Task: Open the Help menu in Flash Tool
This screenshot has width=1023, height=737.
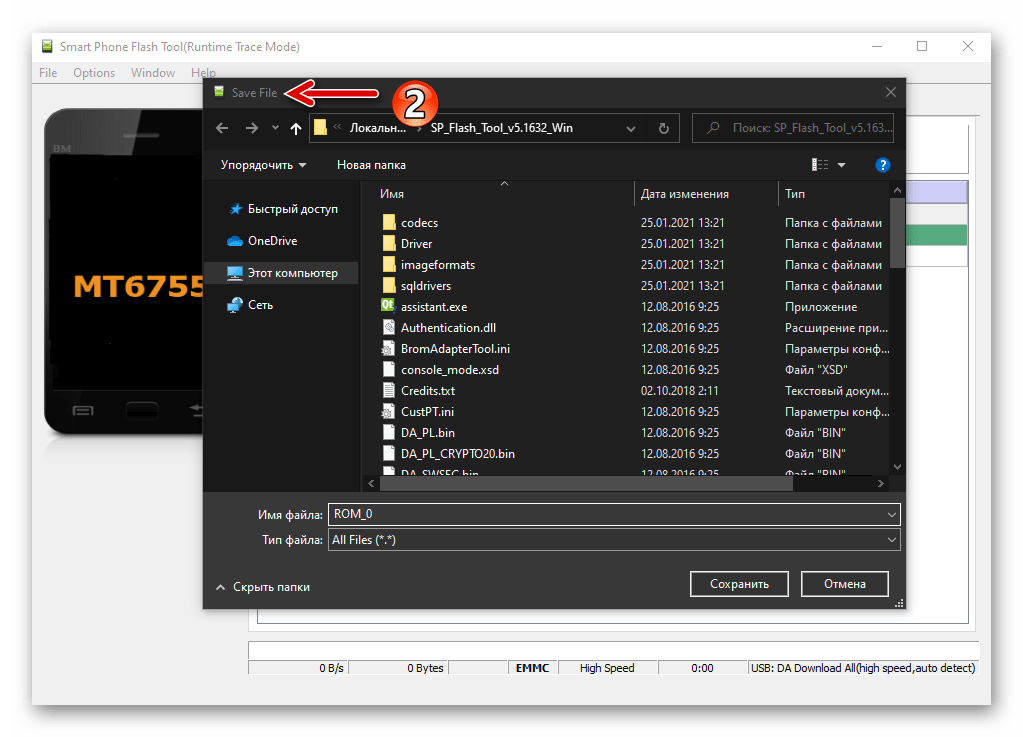Action: [203, 72]
